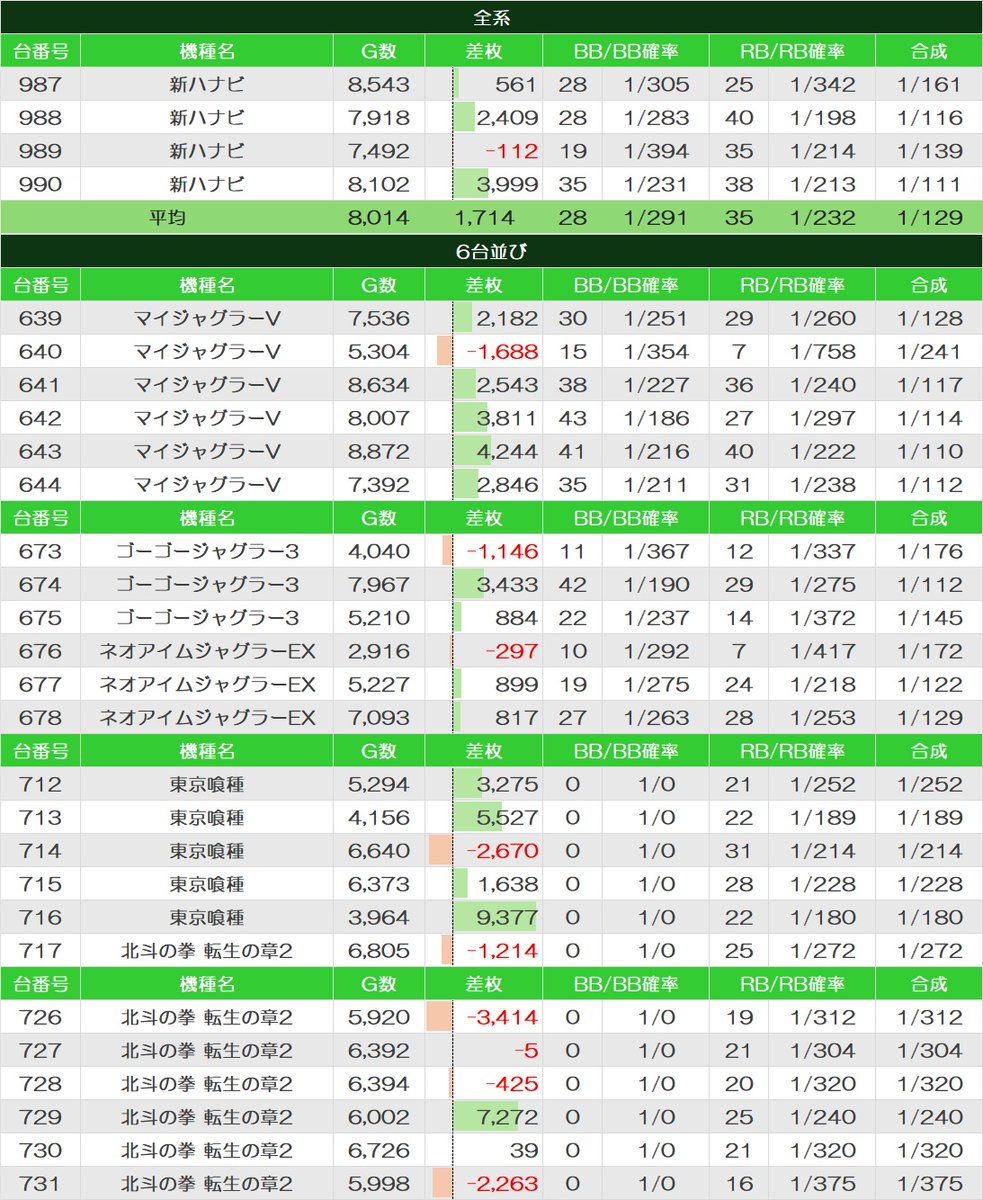The width and height of the screenshot is (983, 1200).
Task: Click the 1/186 BB rate for 642
Action: pos(656,418)
